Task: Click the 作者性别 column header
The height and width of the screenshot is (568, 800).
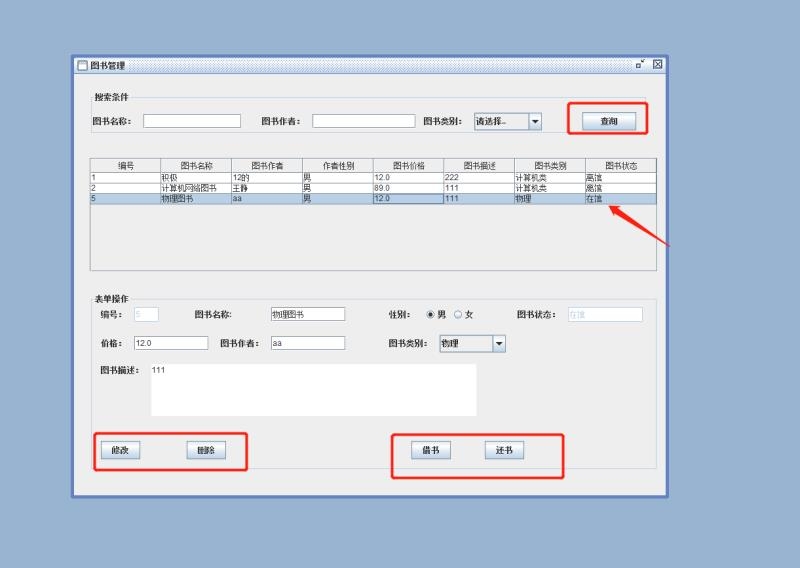Action: tap(338, 166)
